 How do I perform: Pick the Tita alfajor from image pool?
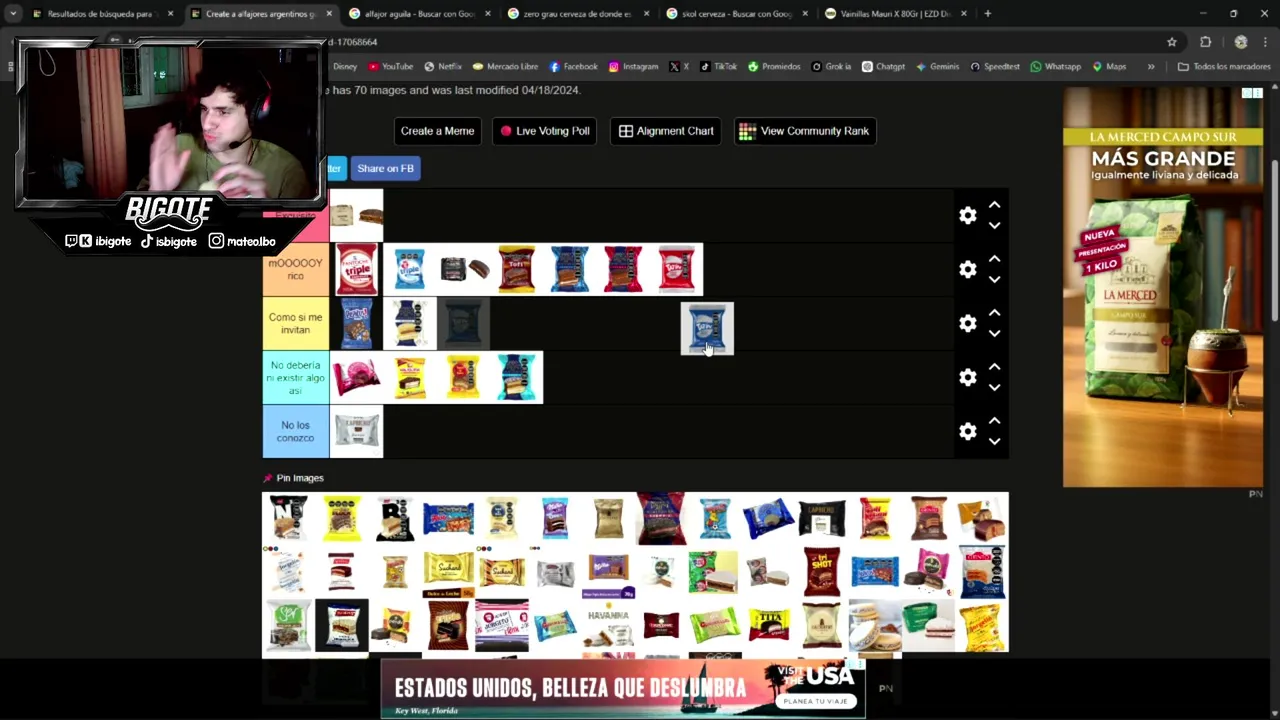coord(768,625)
